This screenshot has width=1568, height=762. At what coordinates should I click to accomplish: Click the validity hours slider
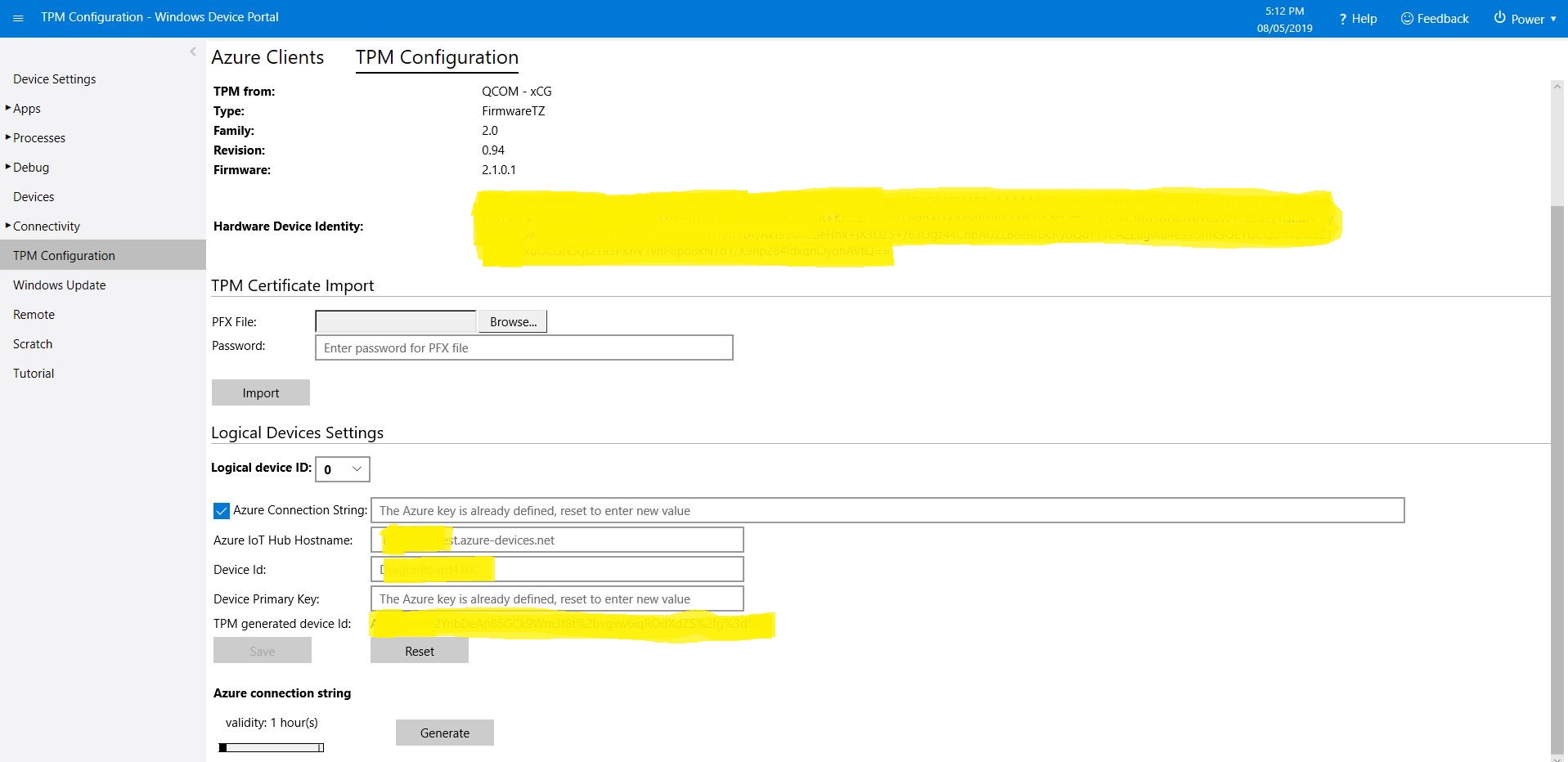click(x=272, y=747)
